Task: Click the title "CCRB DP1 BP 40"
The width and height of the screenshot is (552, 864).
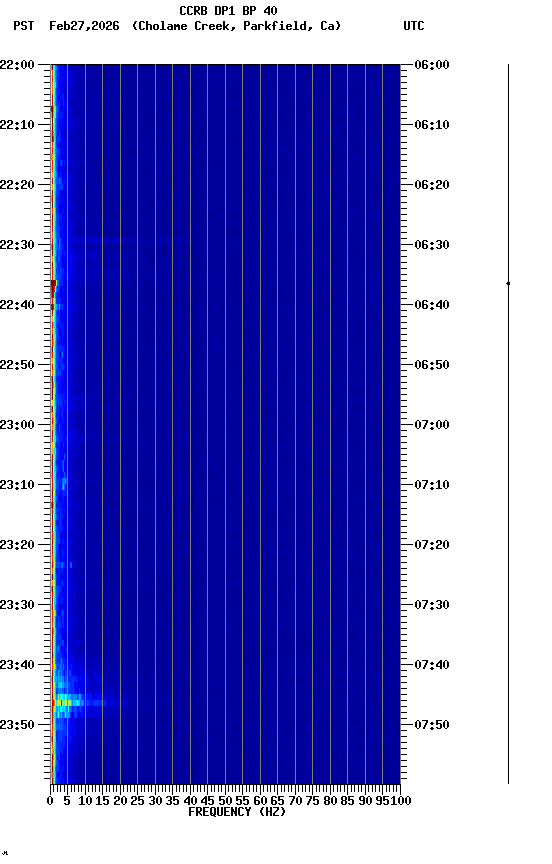Action: point(228,10)
